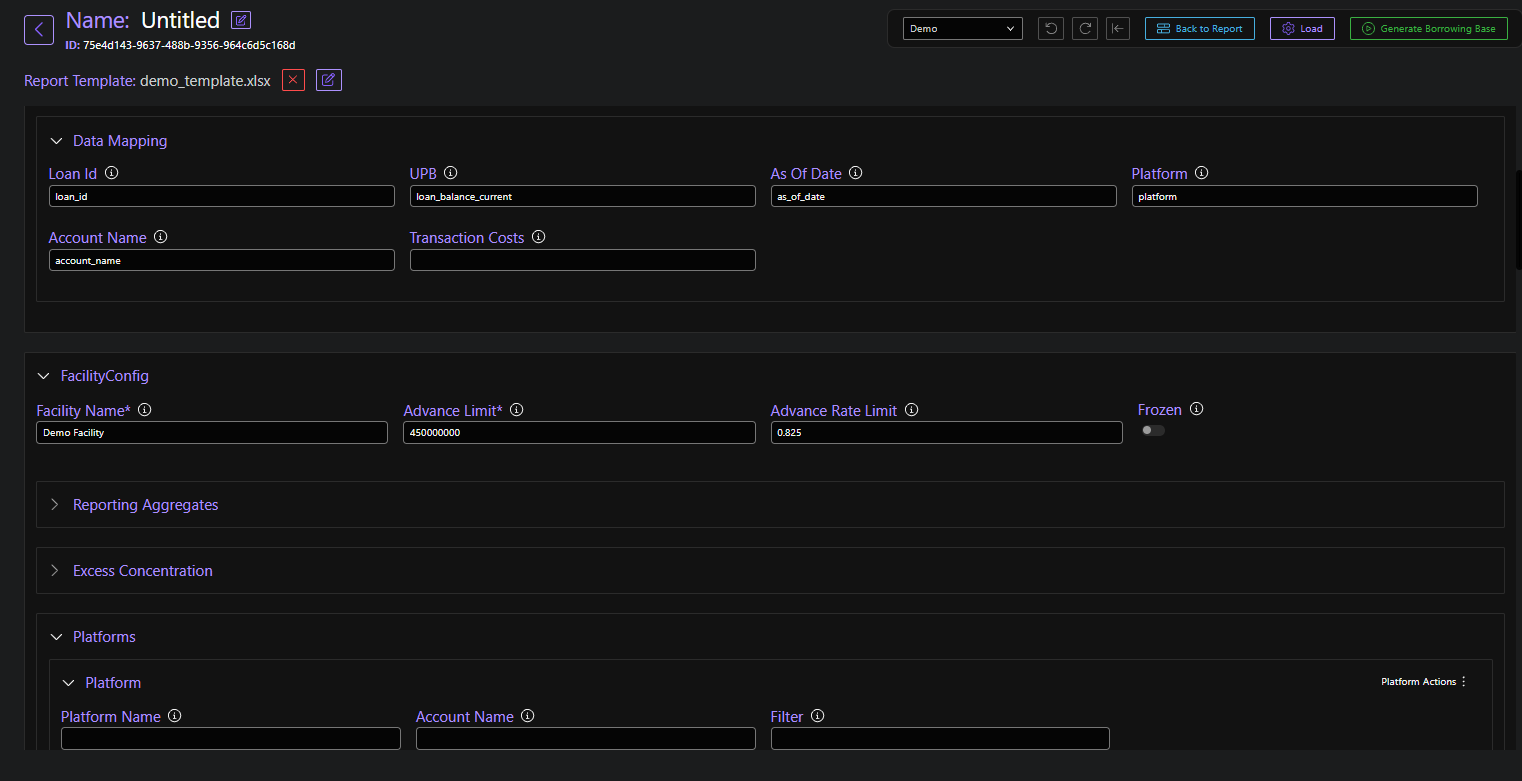Click the redo icon in toolbar
The height and width of the screenshot is (781, 1522).
tap(1085, 29)
